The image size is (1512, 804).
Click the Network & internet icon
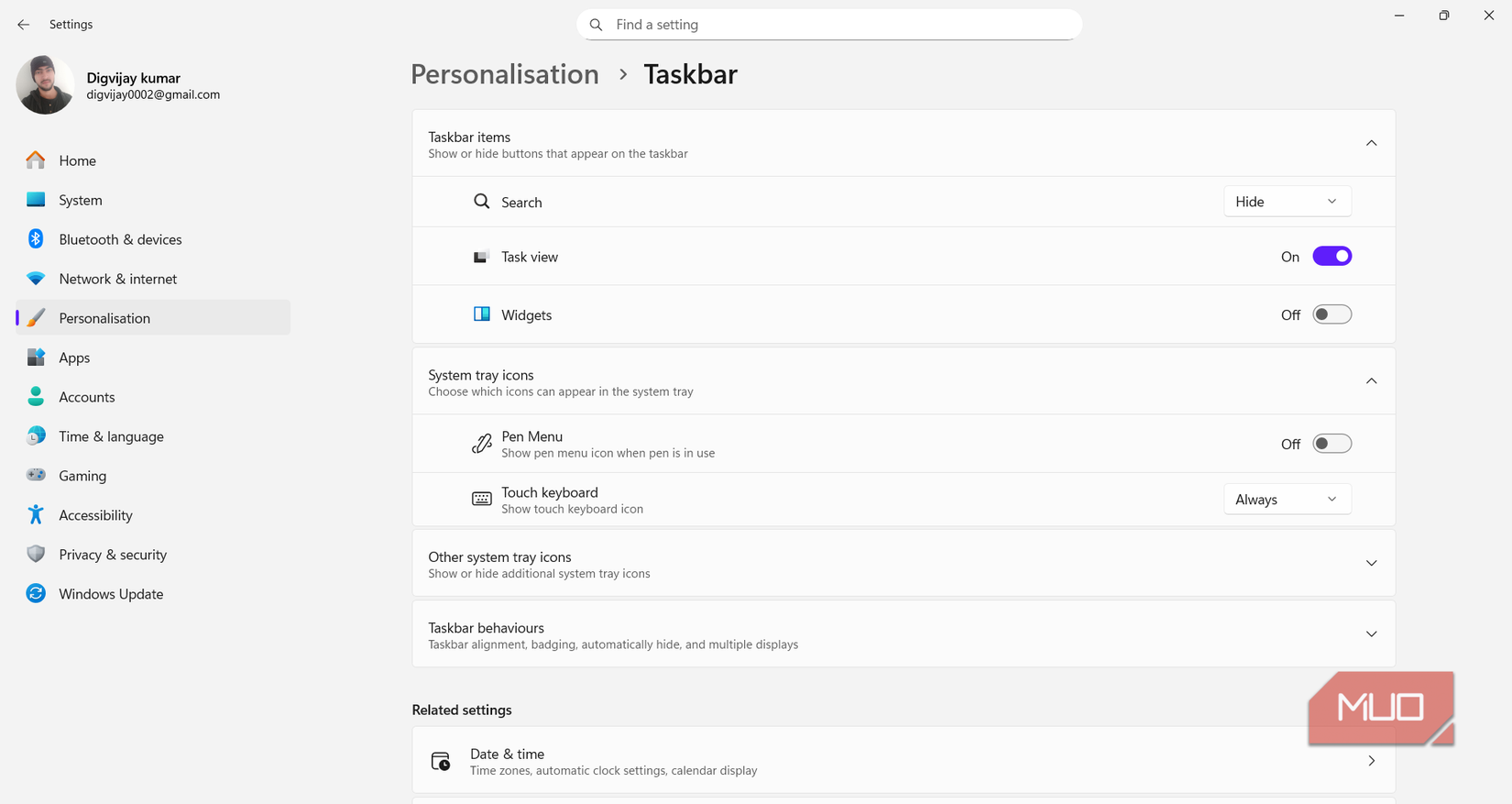tap(36, 278)
